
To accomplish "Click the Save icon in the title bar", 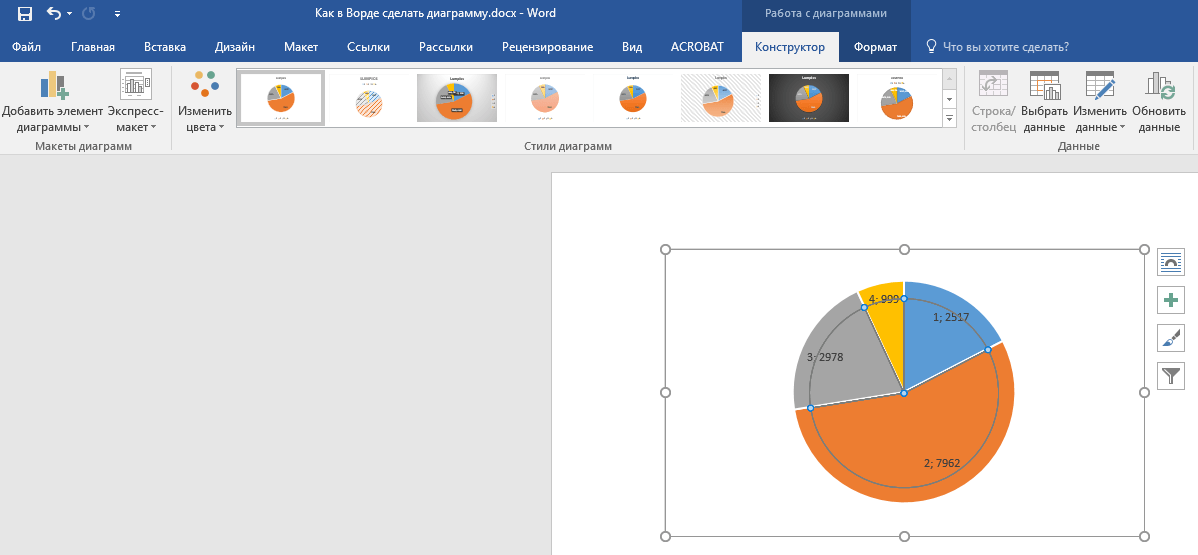I will pos(25,14).
